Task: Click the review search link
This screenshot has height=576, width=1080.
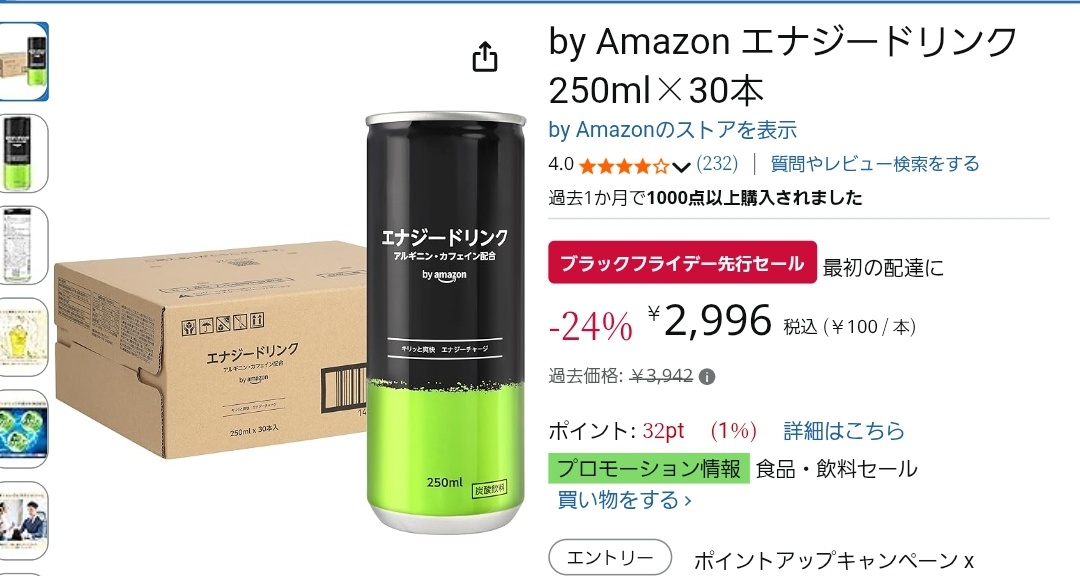Action: coord(875,164)
